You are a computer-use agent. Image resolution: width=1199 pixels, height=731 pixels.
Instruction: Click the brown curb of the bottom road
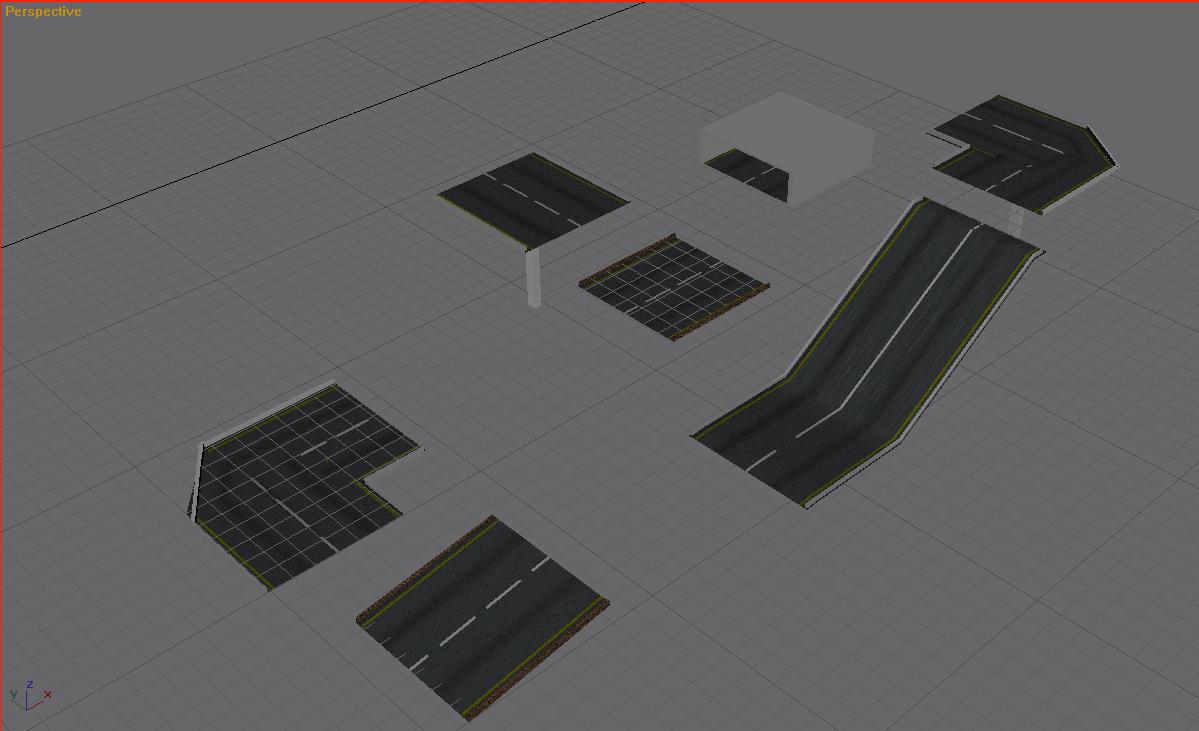tap(428, 568)
